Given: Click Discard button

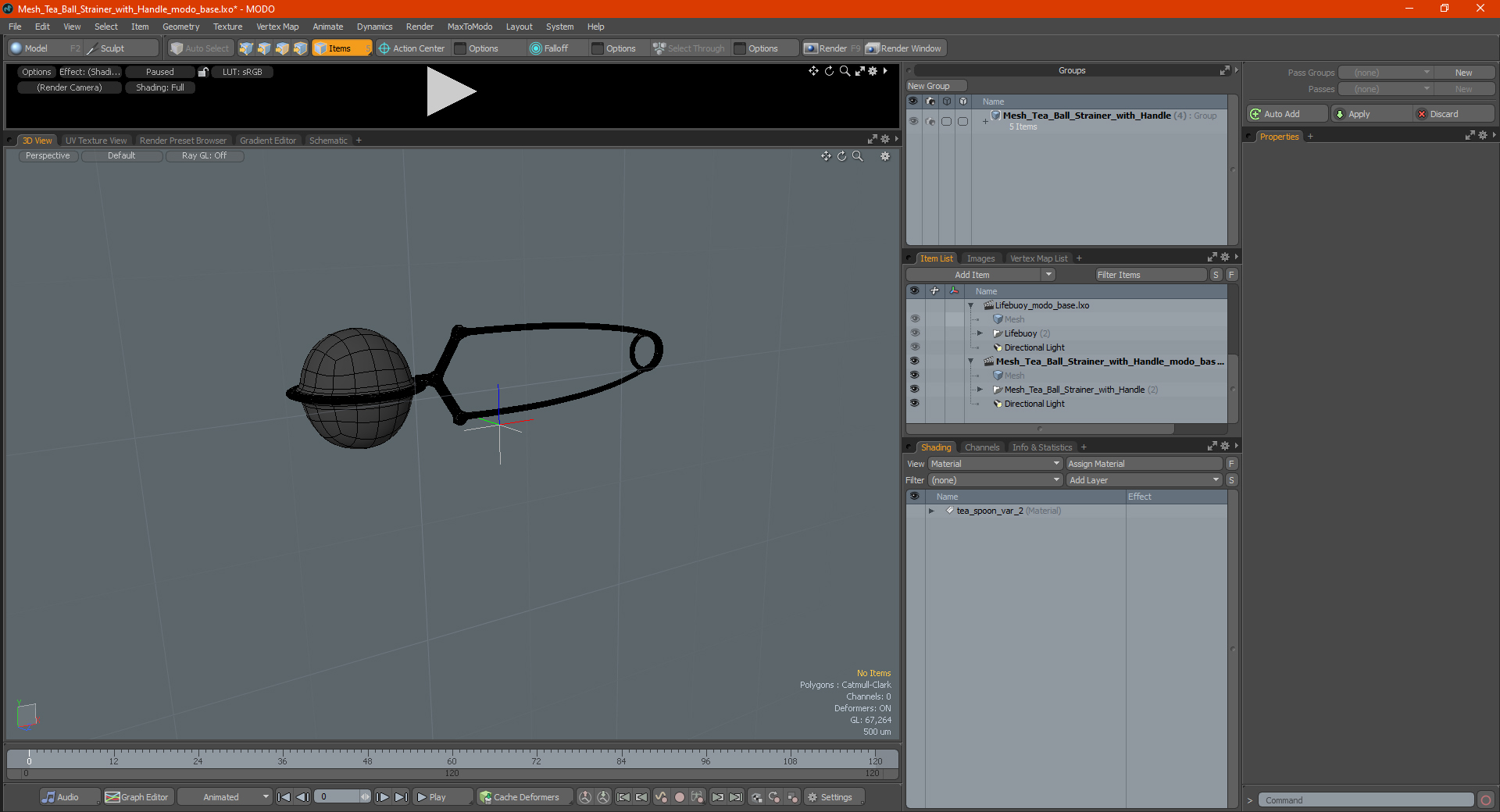Looking at the screenshot, I should point(1453,114).
